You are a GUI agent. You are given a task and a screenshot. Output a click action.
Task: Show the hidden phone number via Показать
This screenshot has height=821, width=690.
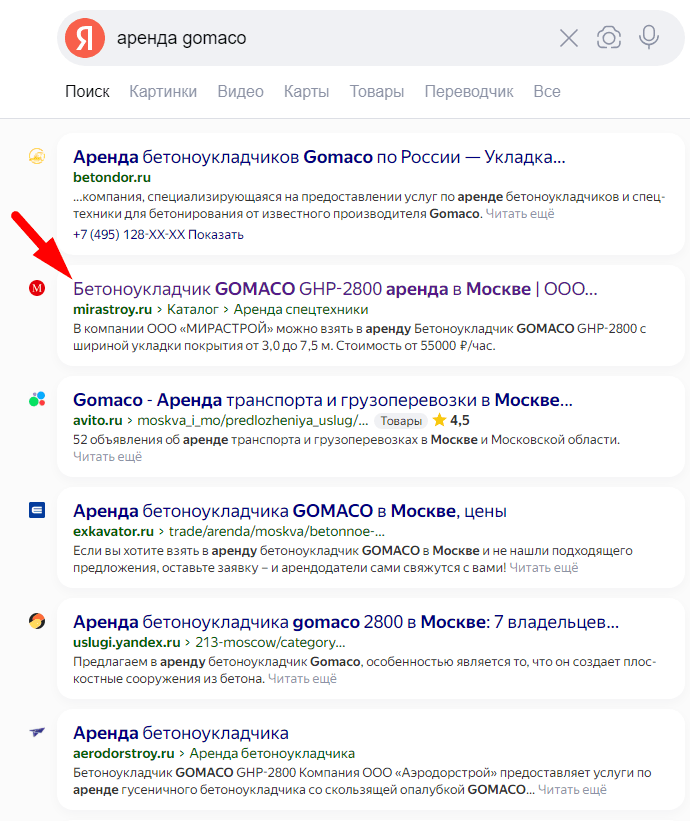tap(216, 235)
